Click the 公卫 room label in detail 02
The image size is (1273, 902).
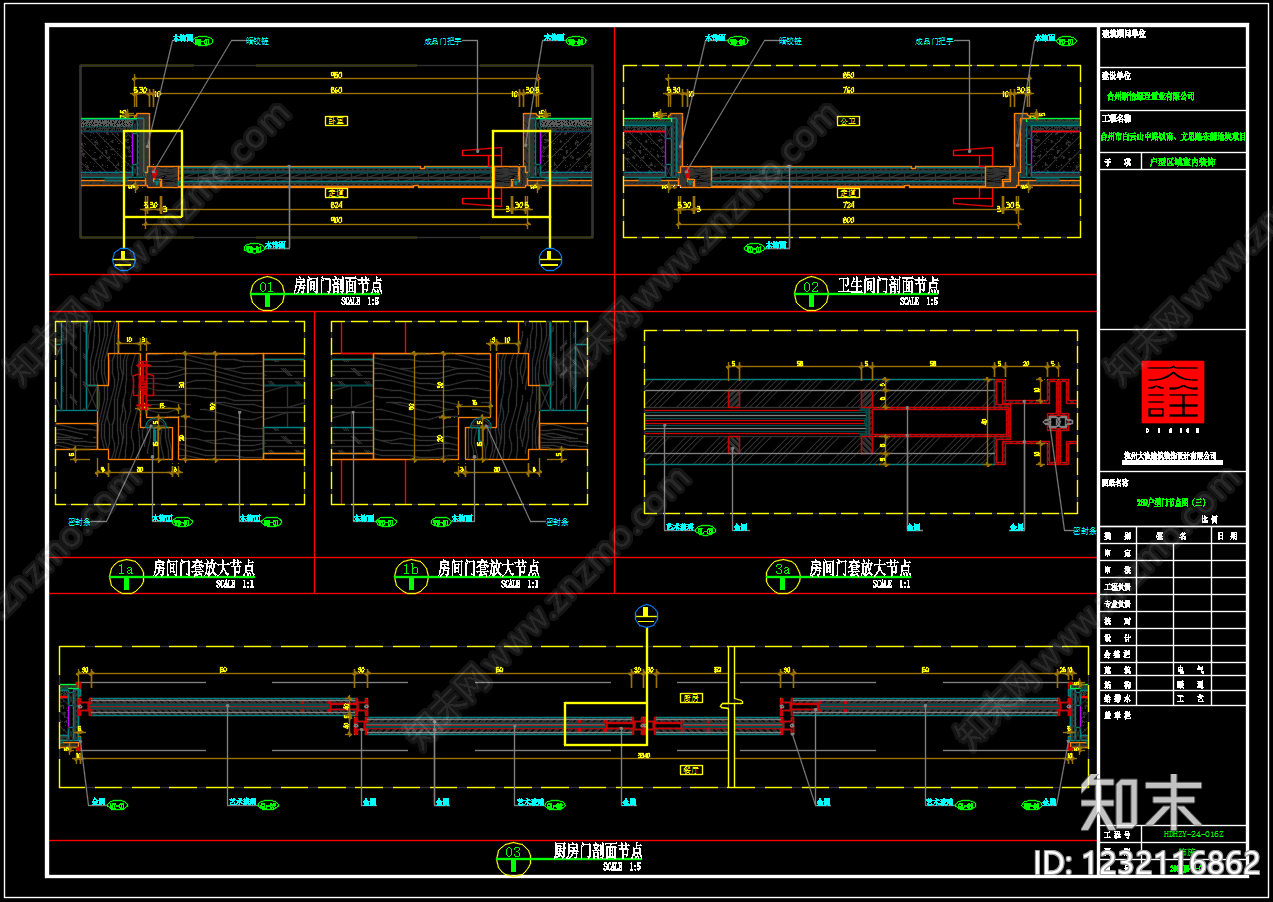click(x=848, y=121)
